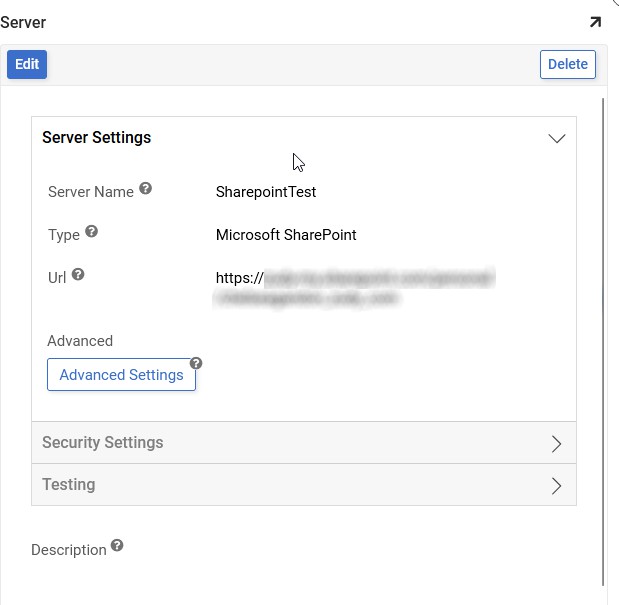The width and height of the screenshot is (619, 605).
Task: Click the blue Edit button
Action: (27, 64)
